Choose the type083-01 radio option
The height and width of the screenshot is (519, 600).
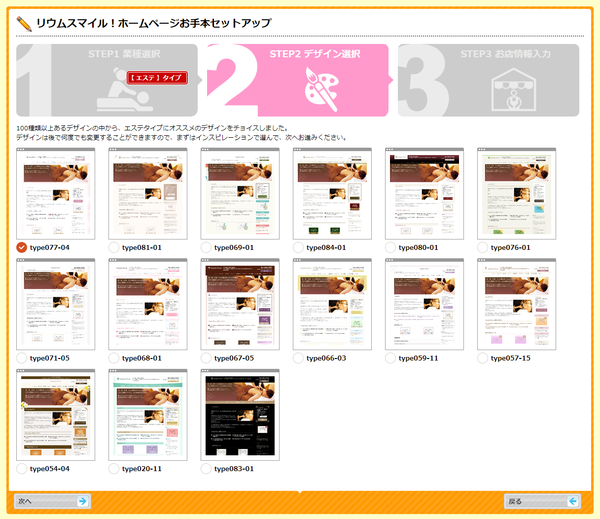click(206, 468)
